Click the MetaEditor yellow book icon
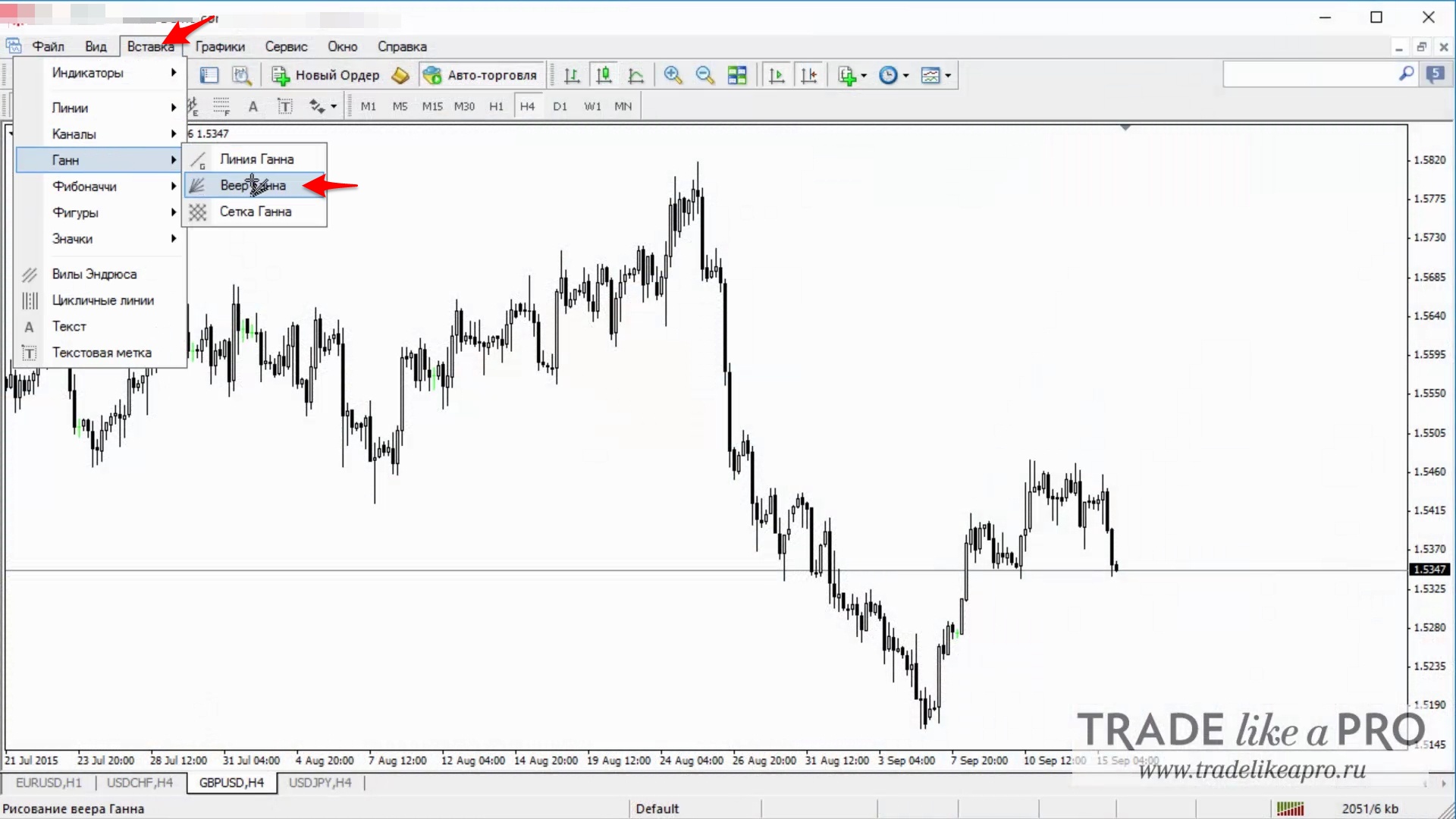Image resolution: width=1456 pixels, height=819 pixels. (x=400, y=75)
